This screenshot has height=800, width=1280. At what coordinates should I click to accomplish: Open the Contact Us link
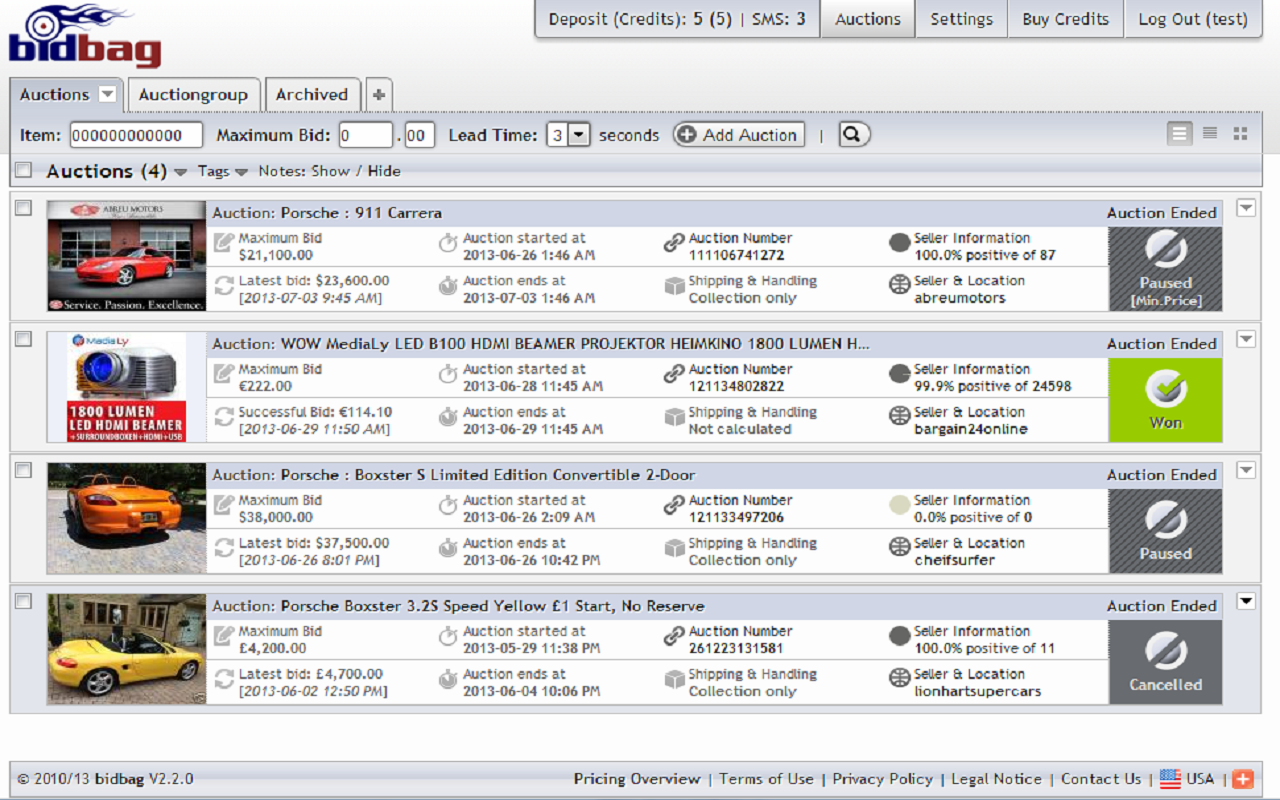tap(1101, 779)
